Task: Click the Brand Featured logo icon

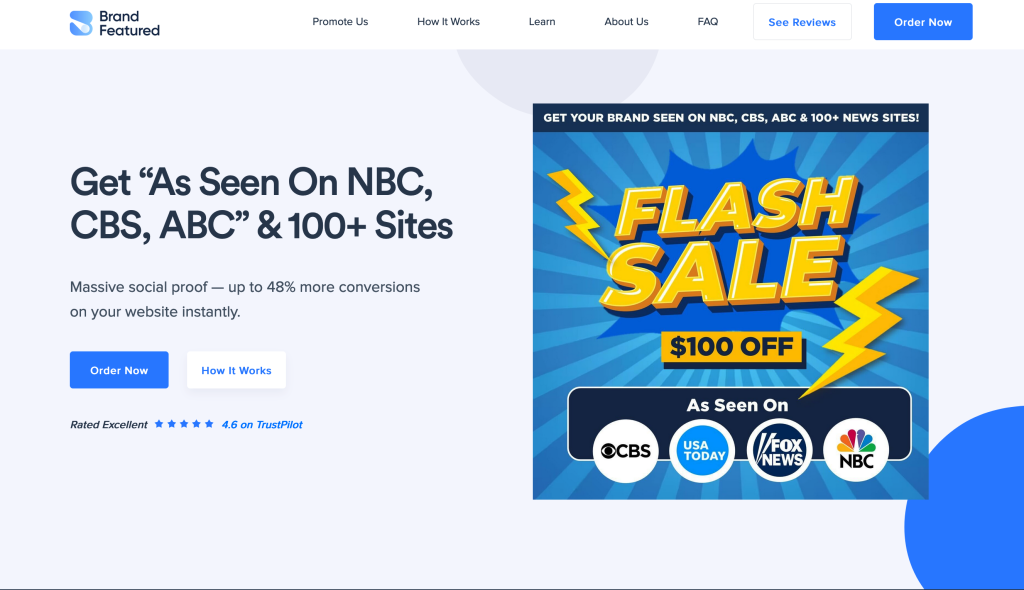Action: (x=81, y=23)
